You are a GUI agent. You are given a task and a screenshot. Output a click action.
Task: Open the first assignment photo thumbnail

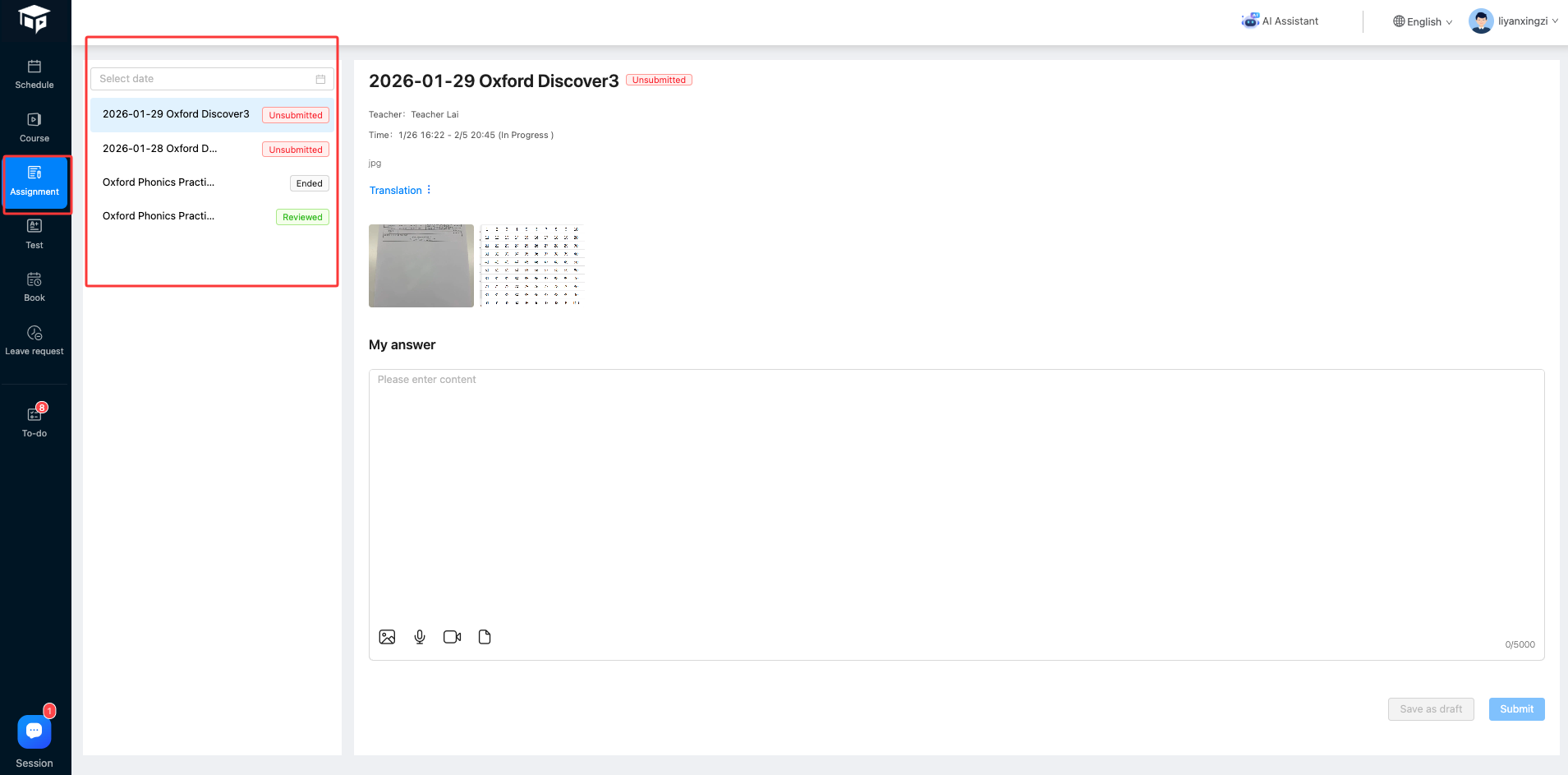421,265
